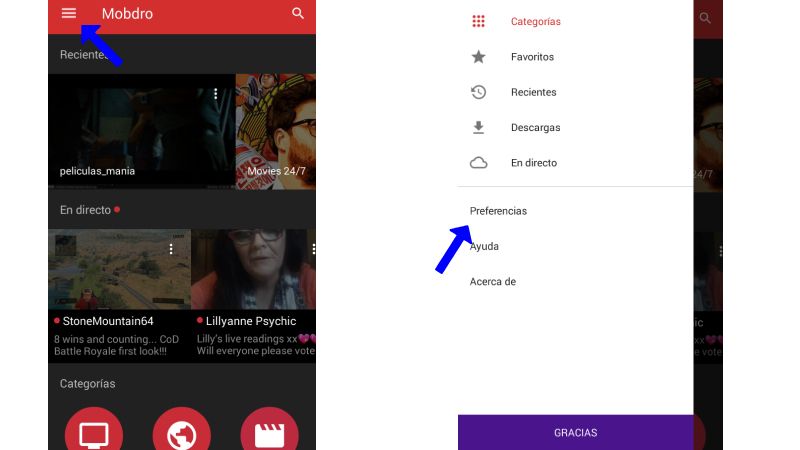Open the peliculas_mania recent thumbnail

pyautogui.click(x=141, y=132)
